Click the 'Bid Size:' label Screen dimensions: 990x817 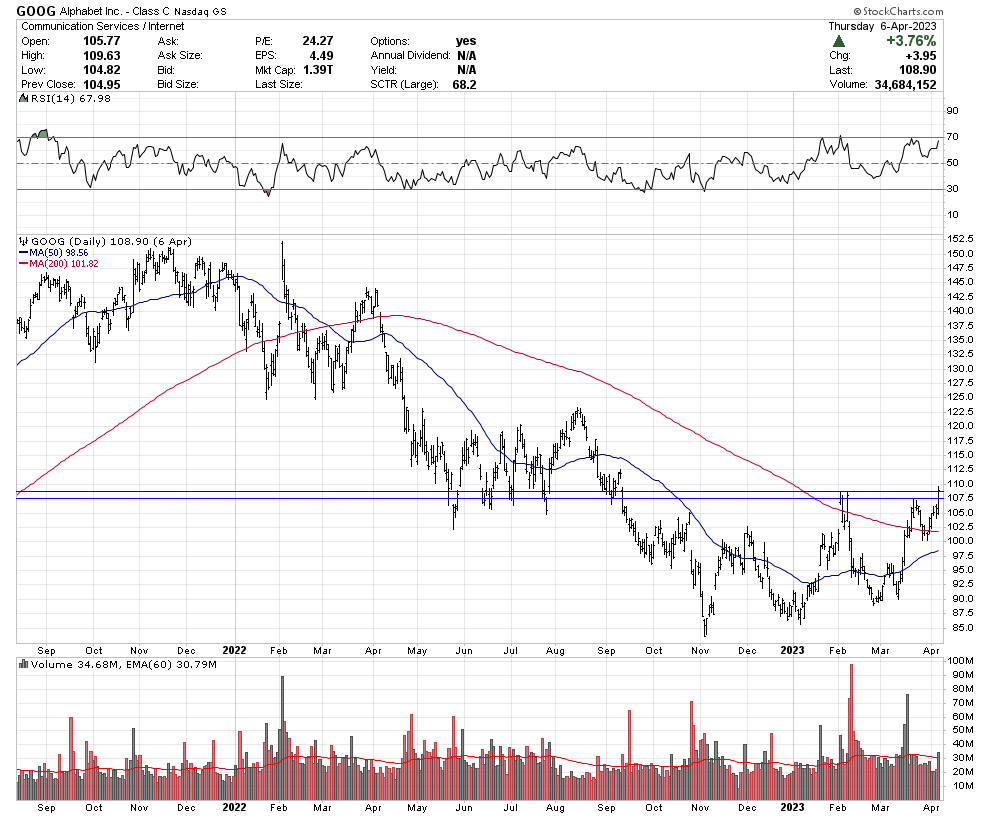click(x=178, y=85)
